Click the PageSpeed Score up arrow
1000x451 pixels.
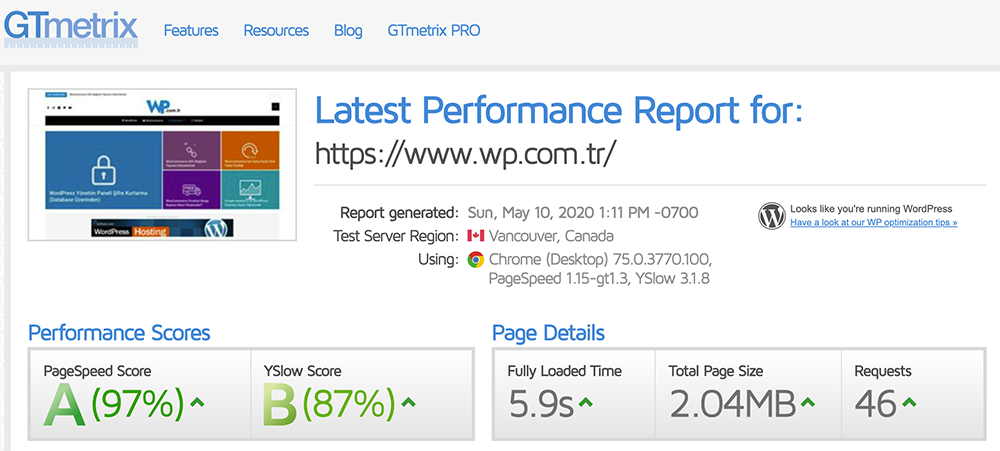tap(198, 403)
